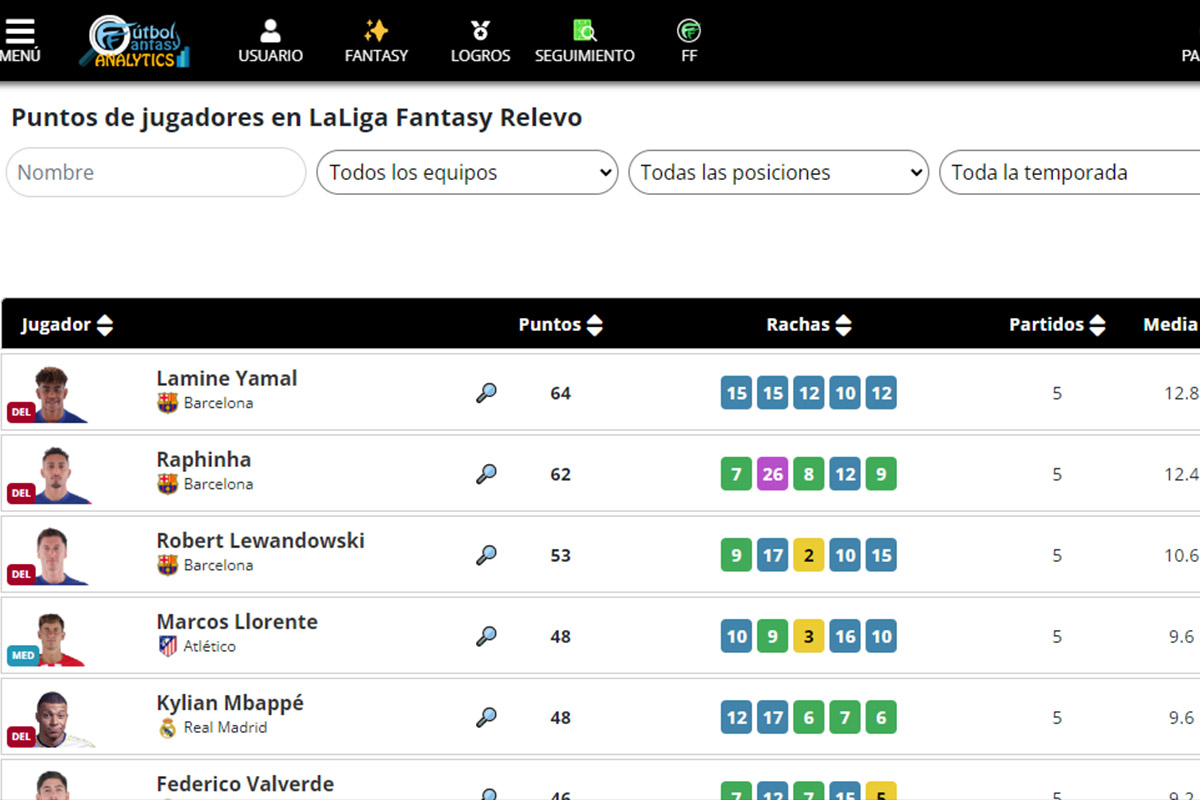Click Barcelona crest in Lewandowski row

click(x=168, y=565)
